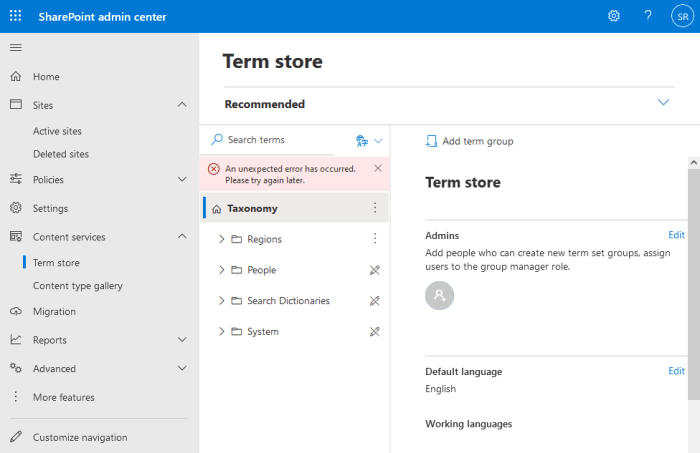This screenshot has height=453, width=700.
Task: Open Content type gallery
Action: [x=78, y=286]
